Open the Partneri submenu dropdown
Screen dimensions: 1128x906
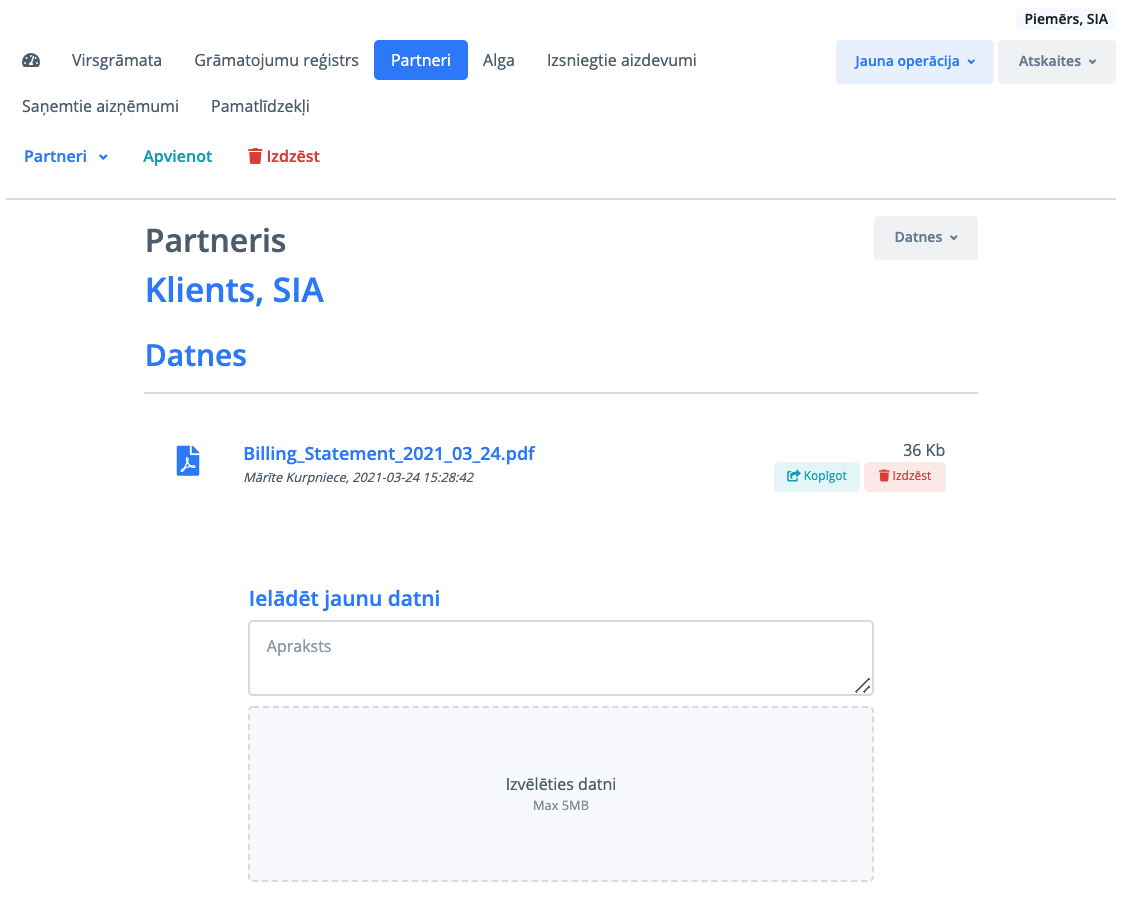pyautogui.click(x=66, y=156)
